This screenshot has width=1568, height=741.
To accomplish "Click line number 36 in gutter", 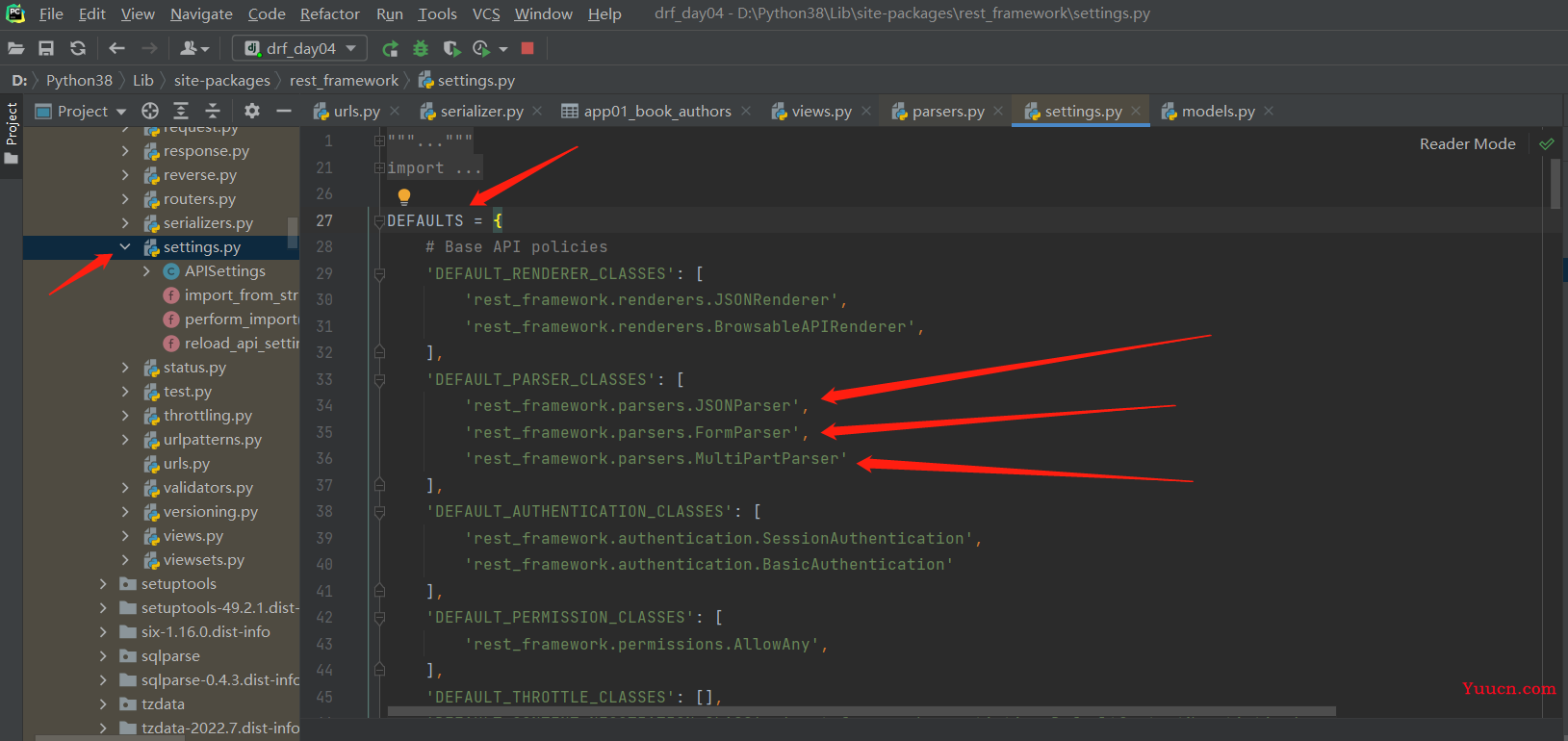I will 324,459.
